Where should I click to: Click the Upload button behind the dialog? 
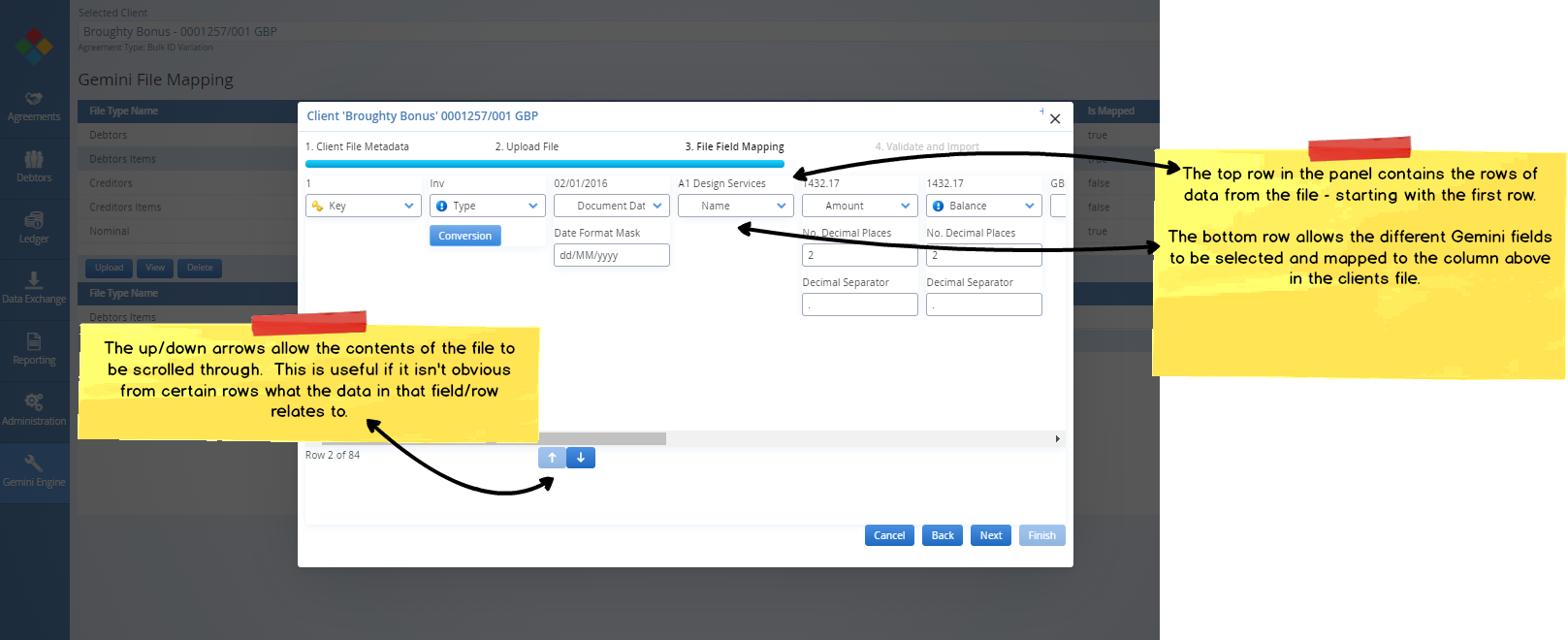[109, 268]
